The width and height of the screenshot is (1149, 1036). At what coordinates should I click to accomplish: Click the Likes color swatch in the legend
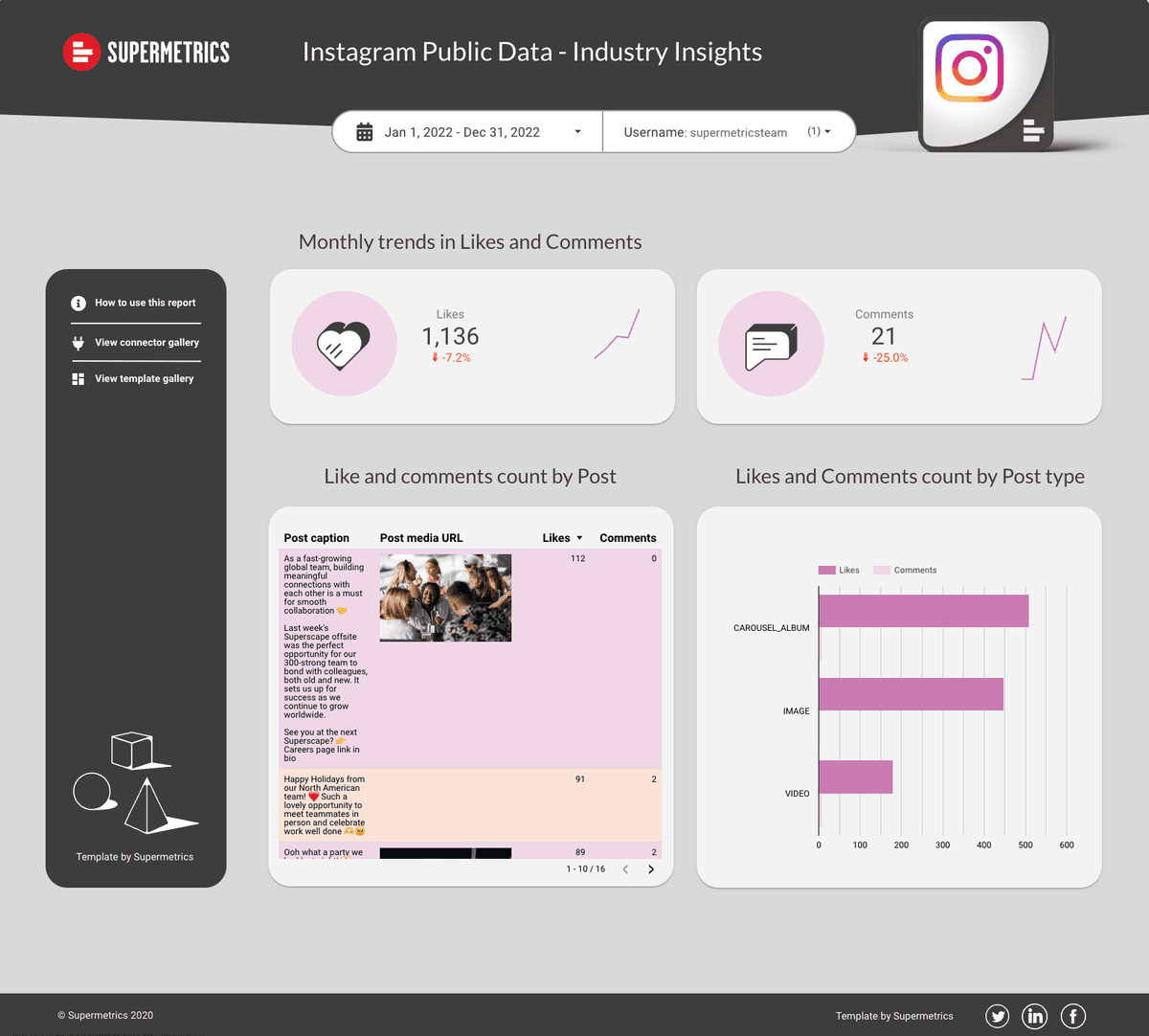825,570
